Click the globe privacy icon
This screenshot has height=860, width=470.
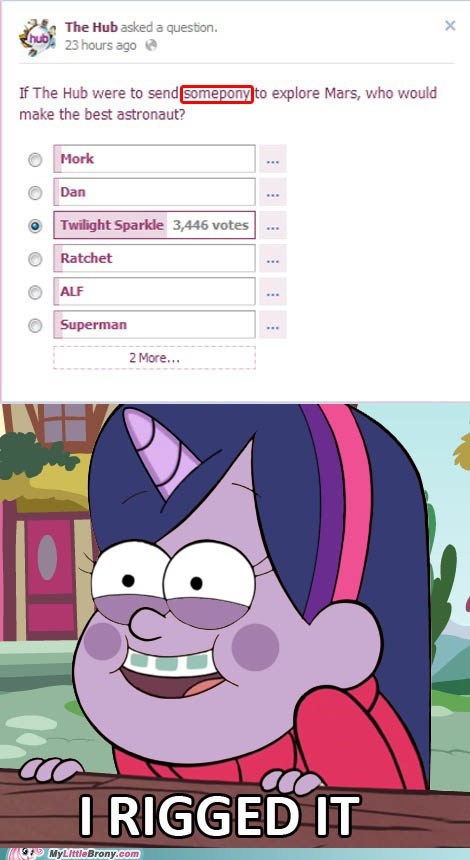tap(151, 46)
